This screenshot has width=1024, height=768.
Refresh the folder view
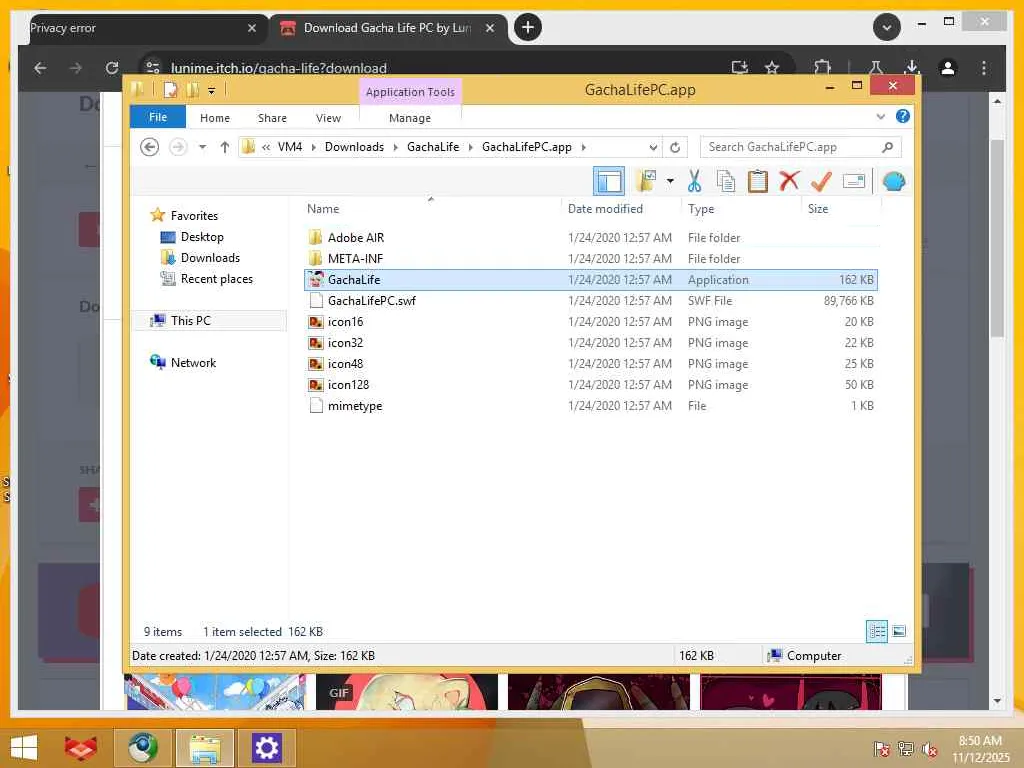pos(675,147)
